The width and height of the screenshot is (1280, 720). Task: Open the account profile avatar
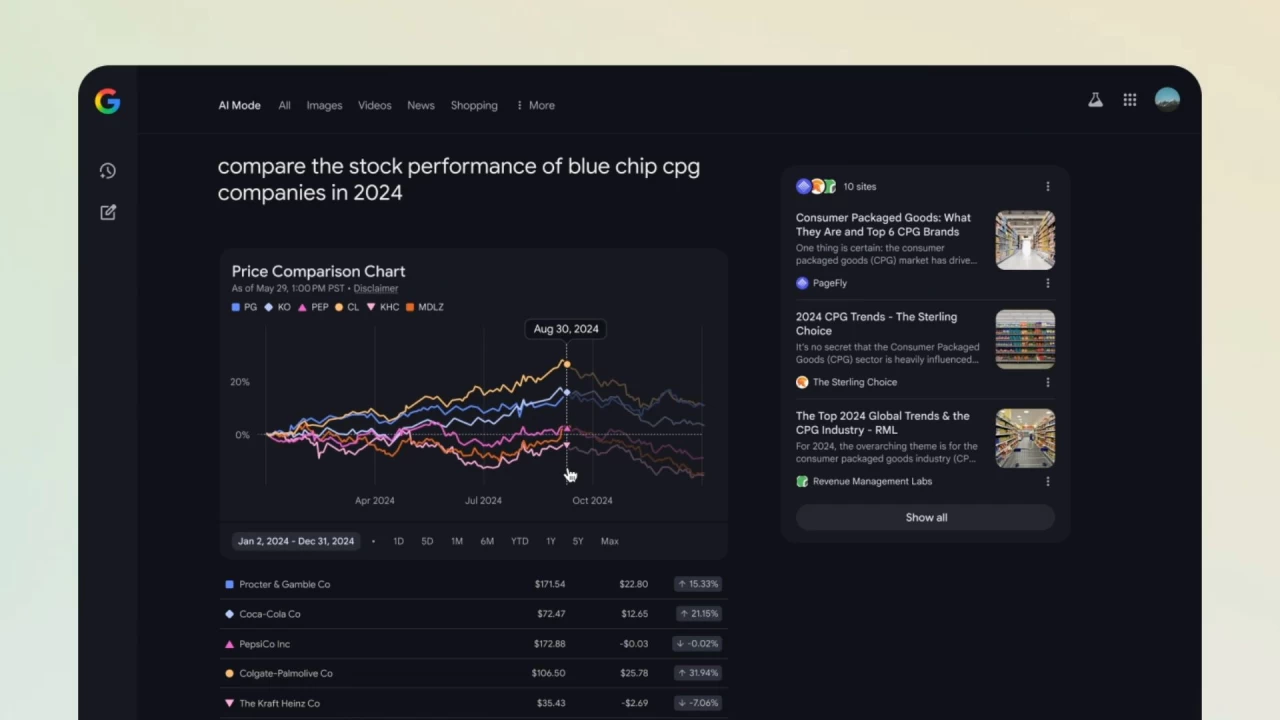click(x=1167, y=99)
